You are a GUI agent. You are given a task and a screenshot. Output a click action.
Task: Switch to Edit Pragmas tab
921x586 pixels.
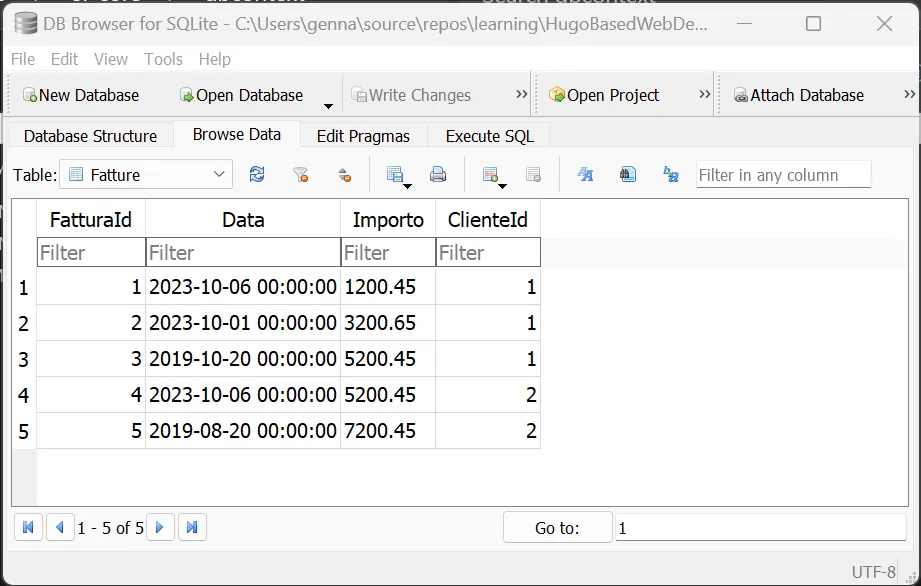pos(363,136)
